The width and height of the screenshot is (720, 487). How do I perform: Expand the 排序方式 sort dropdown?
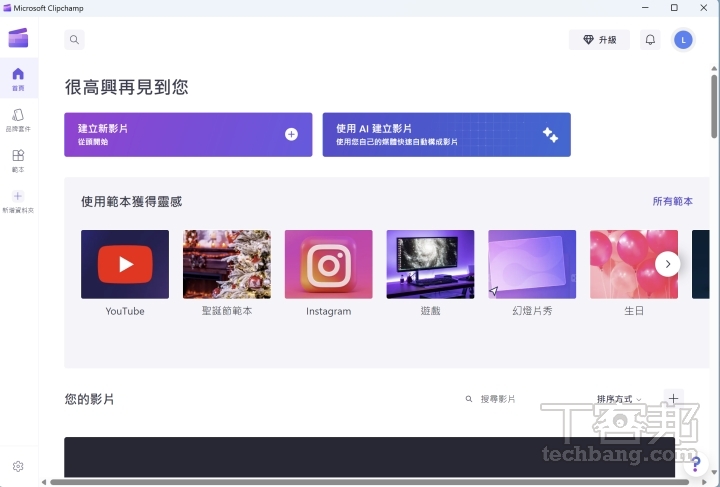click(619, 399)
